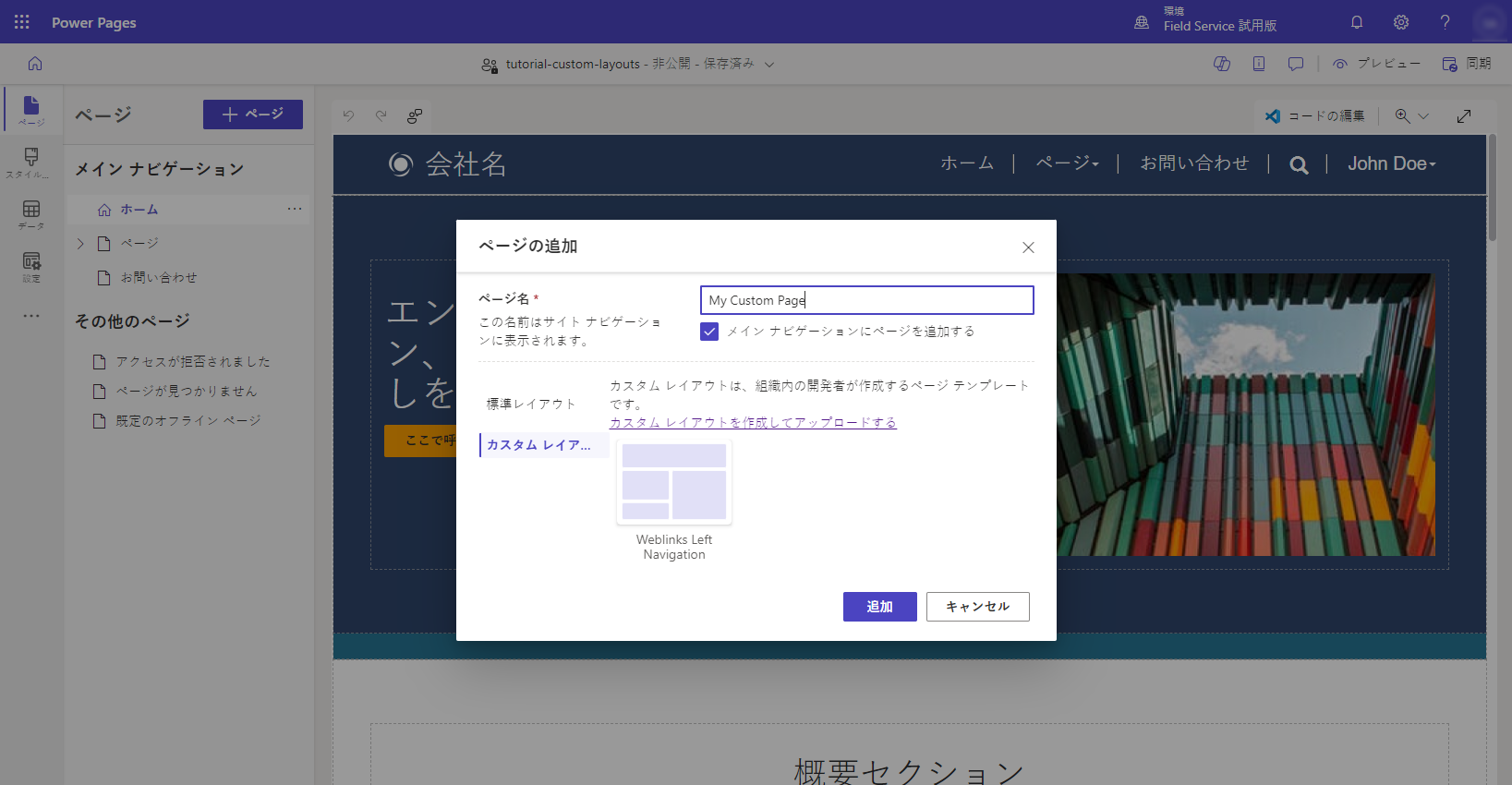Open Edit code in Visual Studio Code
This screenshot has width=1512, height=785.
(1315, 115)
